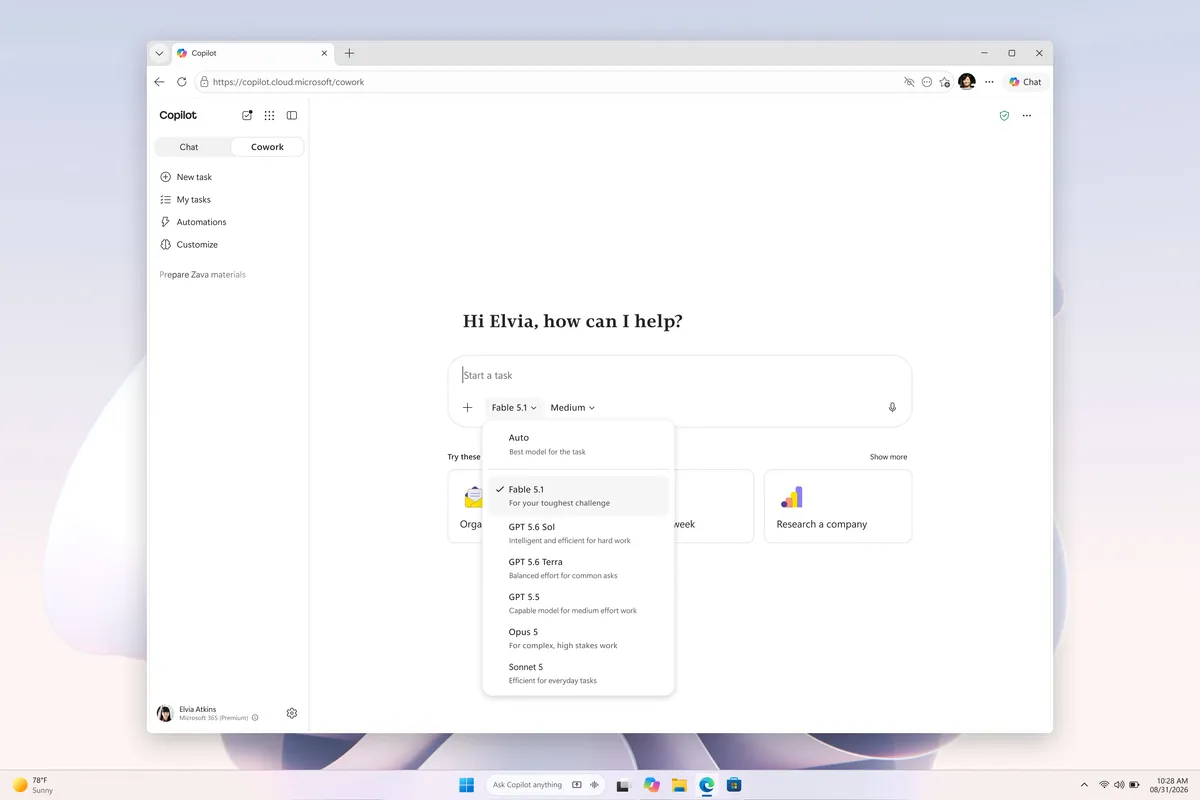The image size is (1200, 800).
Task: Click Ask Copilot anything taskbar search
Action: click(x=527, y=785)
